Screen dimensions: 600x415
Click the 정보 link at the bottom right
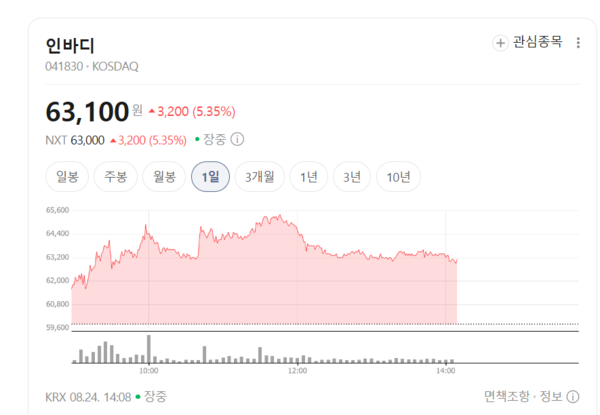[550, 397]
